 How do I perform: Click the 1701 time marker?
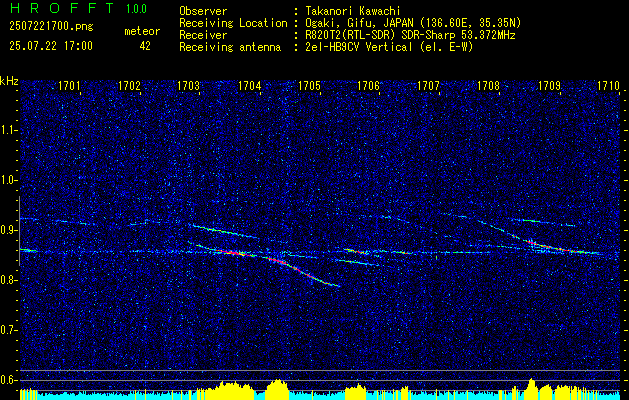coord(69,86)
